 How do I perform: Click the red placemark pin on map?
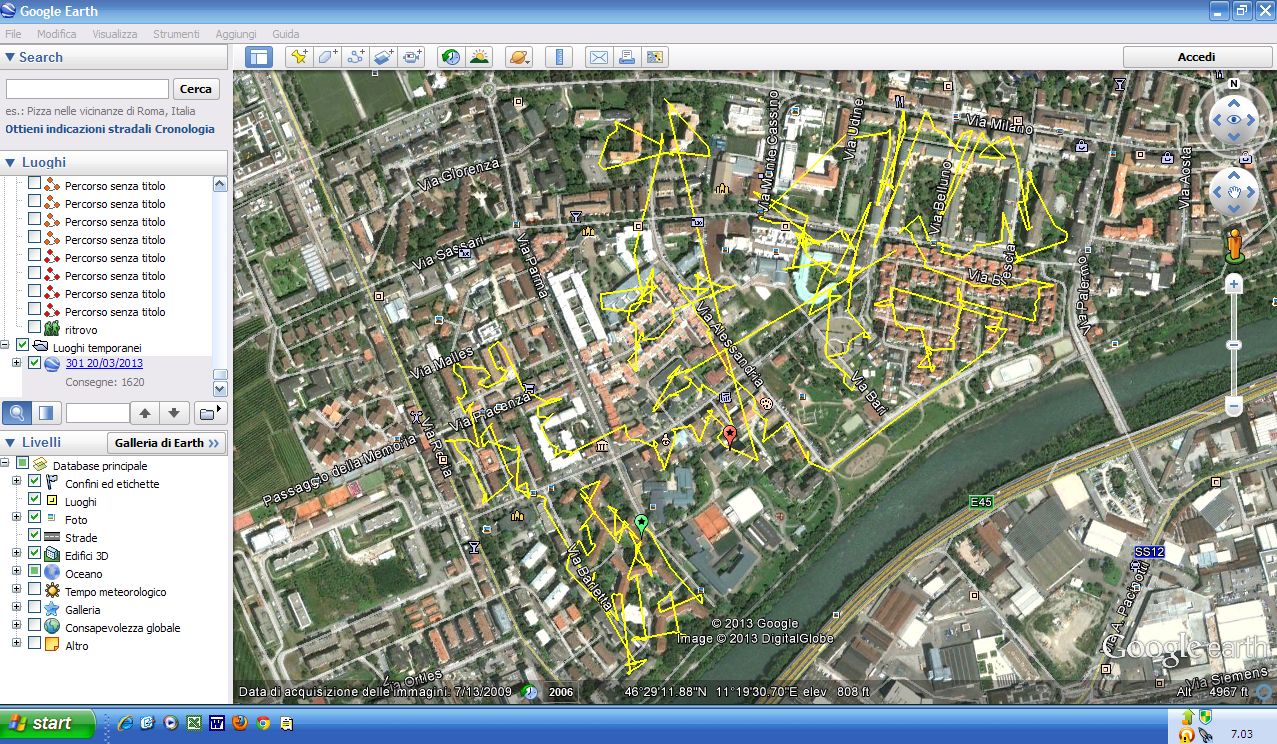[730, 435]
